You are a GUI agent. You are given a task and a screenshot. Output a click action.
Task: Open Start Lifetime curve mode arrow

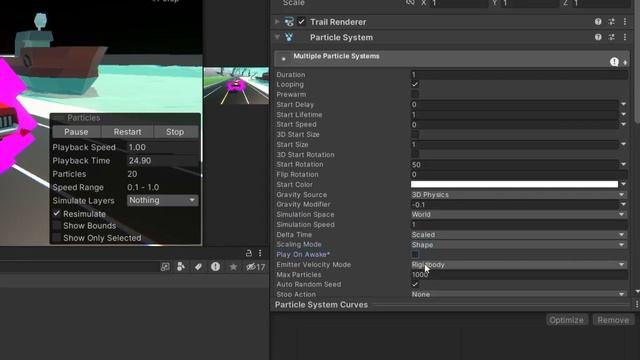[x=623, y=114]
